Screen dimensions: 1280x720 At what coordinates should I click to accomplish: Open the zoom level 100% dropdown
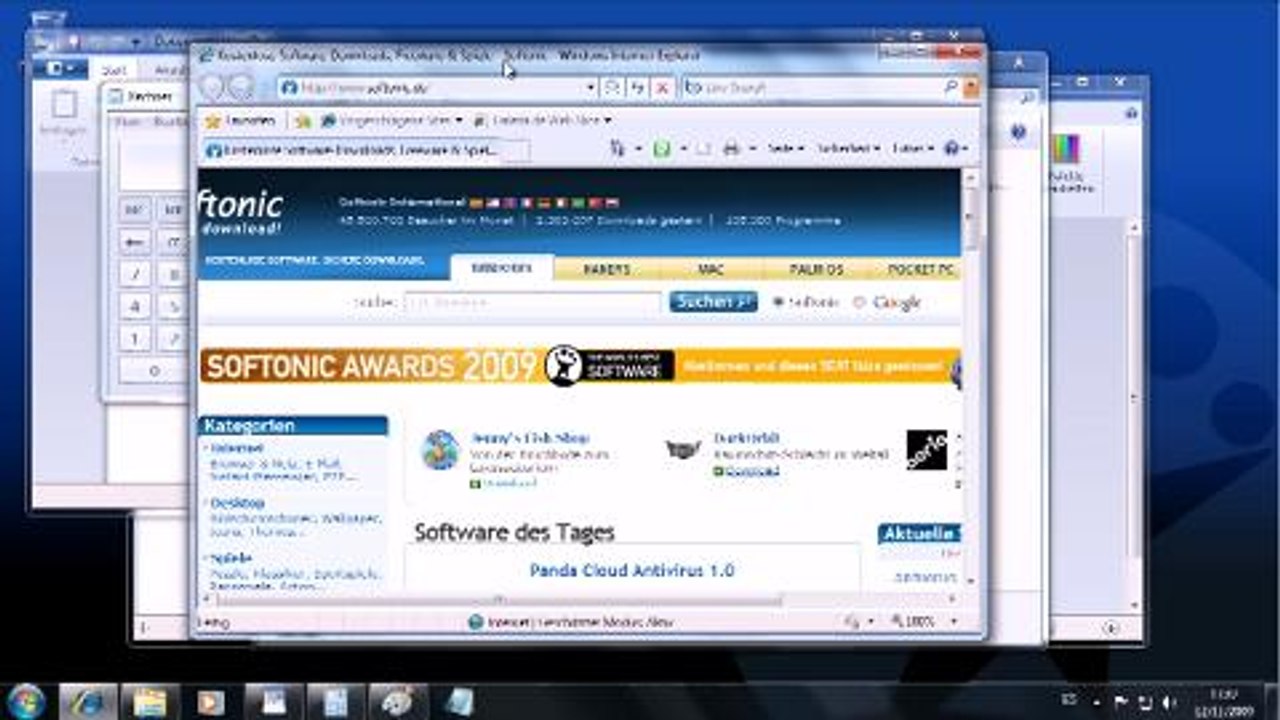954,622
